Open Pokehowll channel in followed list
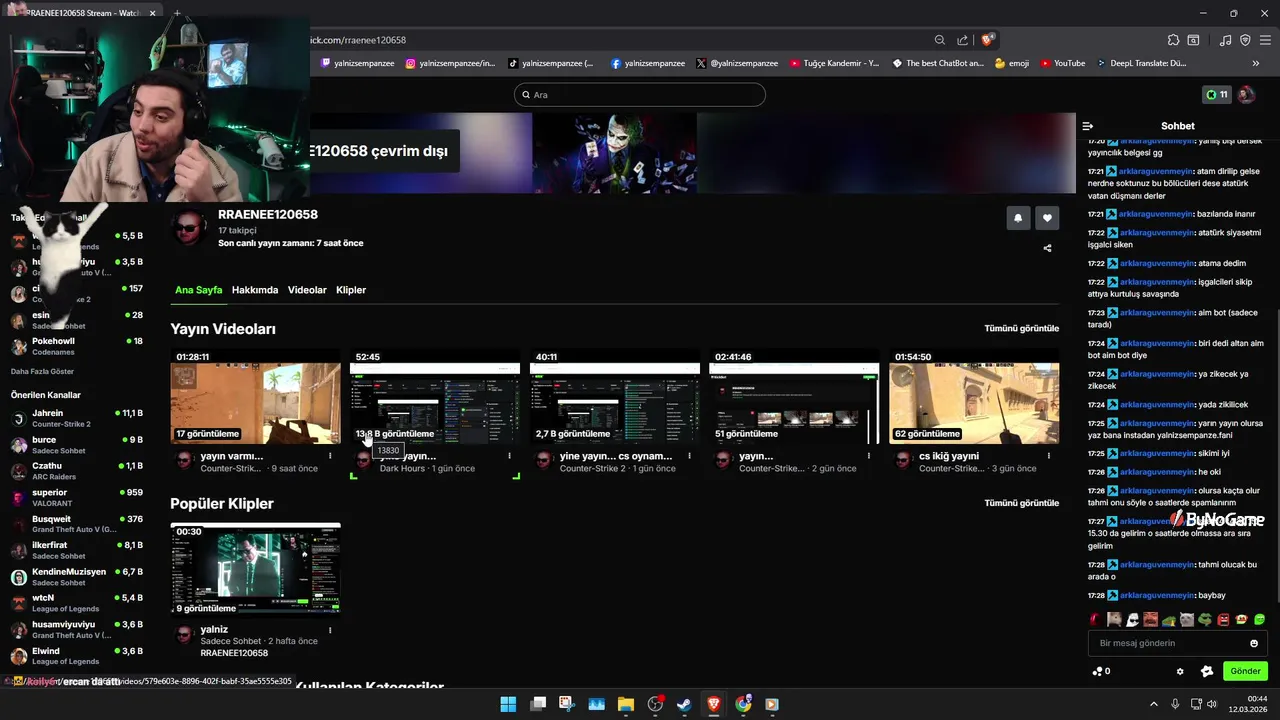Viewport: 1280px width, 720px height. coord(77,346)
